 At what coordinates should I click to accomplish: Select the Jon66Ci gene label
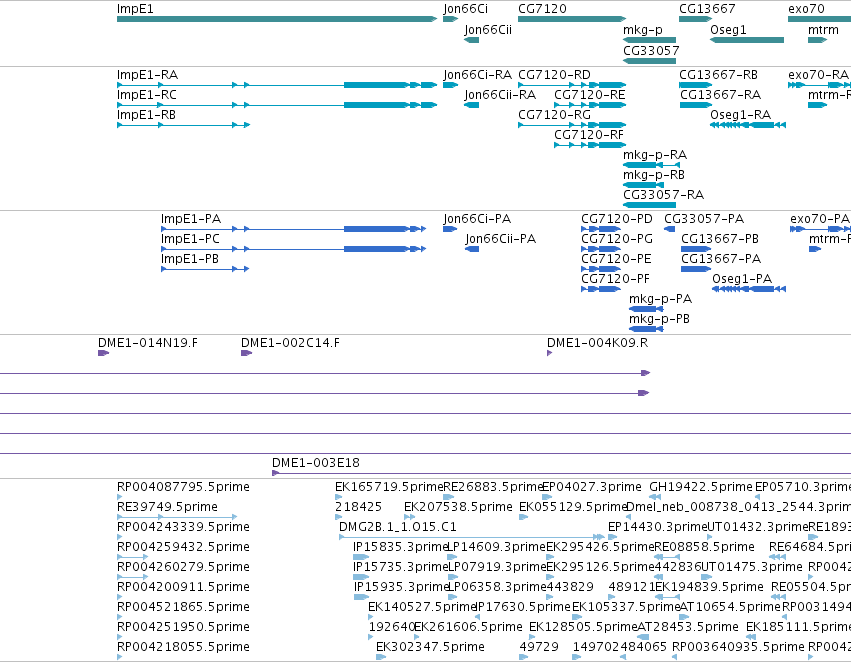click(465, 9)
